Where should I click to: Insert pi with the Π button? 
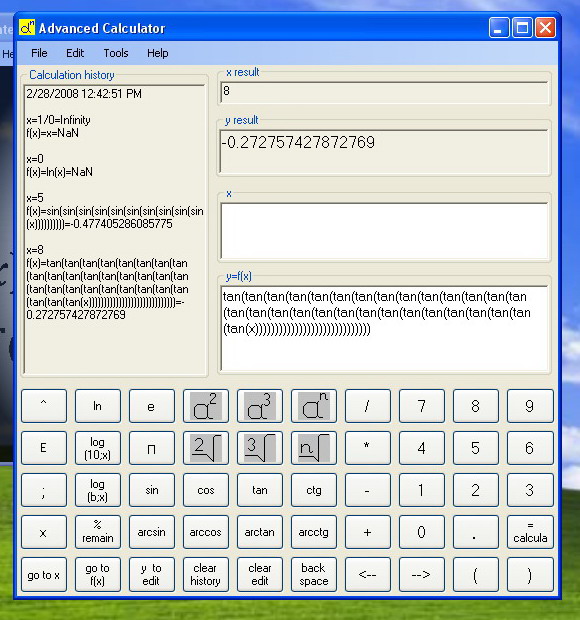(152, 448)
